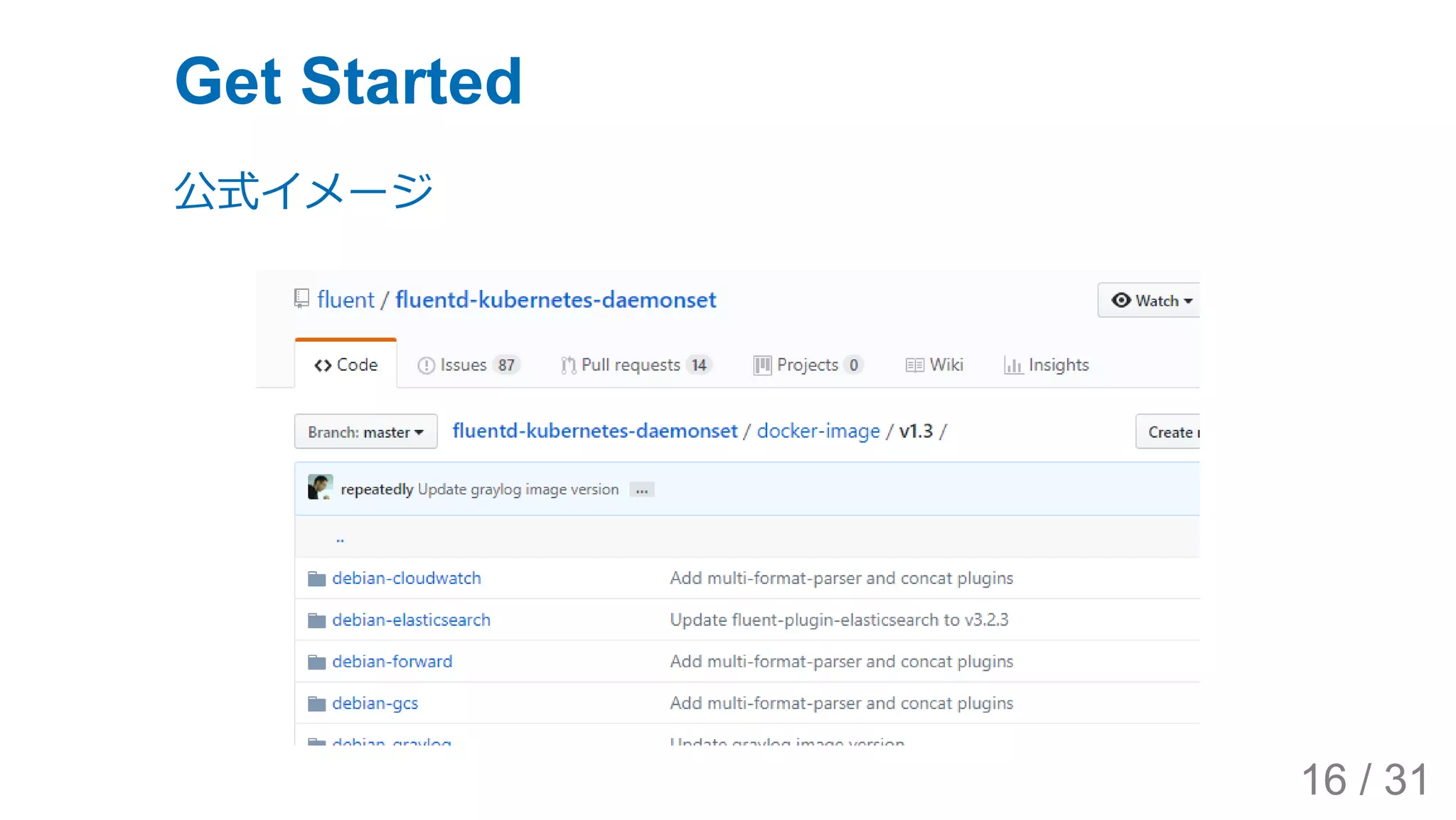This screenshot has width=1456, height=820.
Task: Click the Insights bar graph icon
Action: pyautogui.click(x=1013, y=365)
